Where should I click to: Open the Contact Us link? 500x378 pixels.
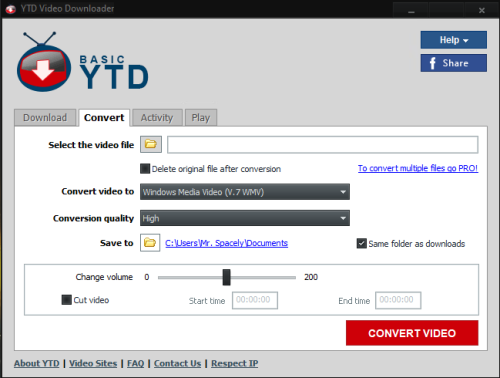coord(177,363)
